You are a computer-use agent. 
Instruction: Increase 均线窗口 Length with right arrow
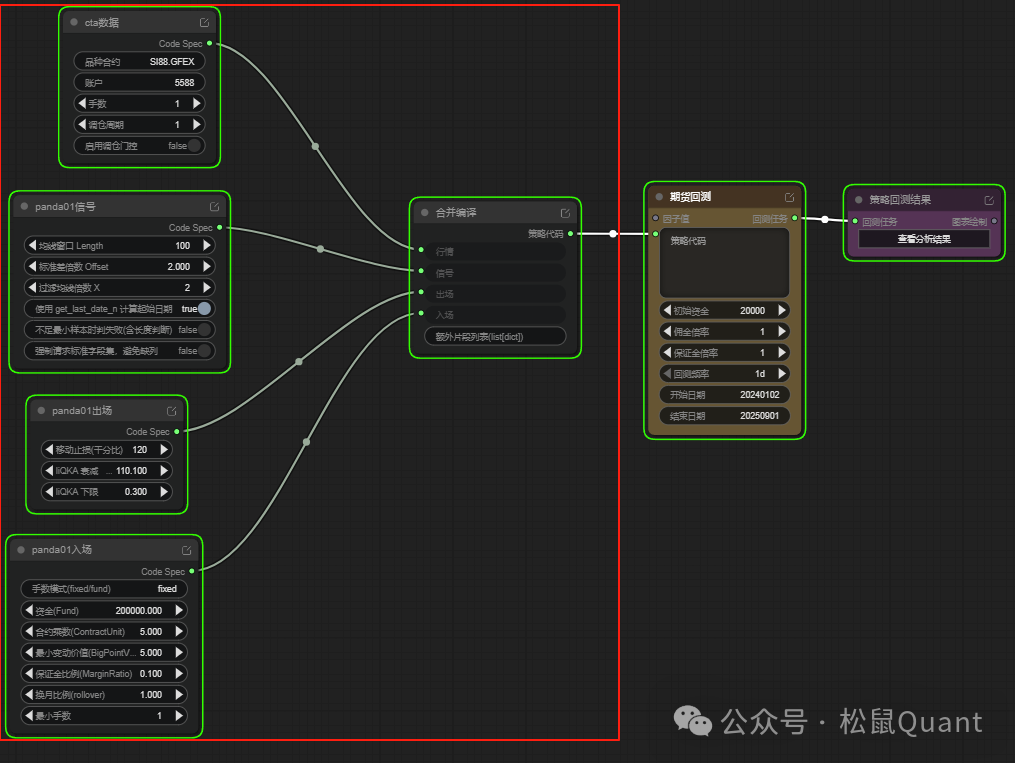(207, 246)
